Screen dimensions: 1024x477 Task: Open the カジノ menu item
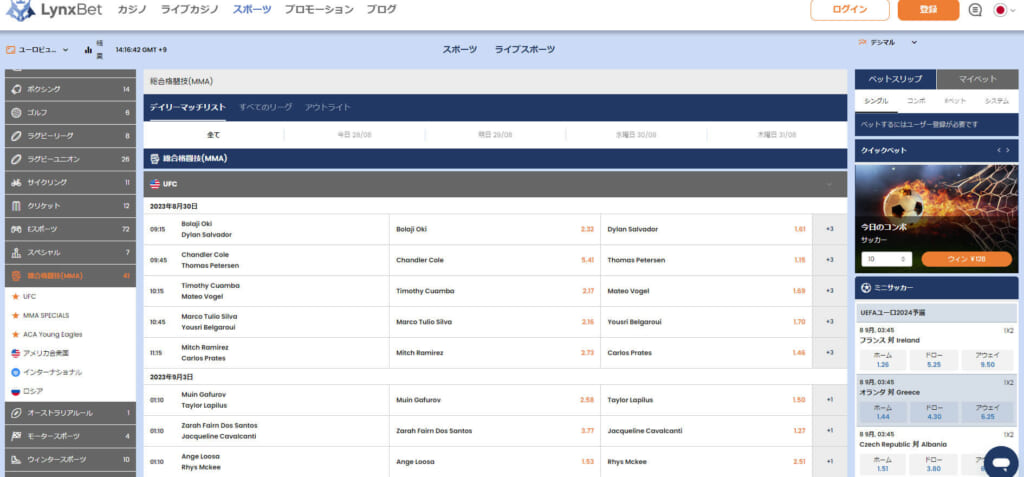coord(132,10)
